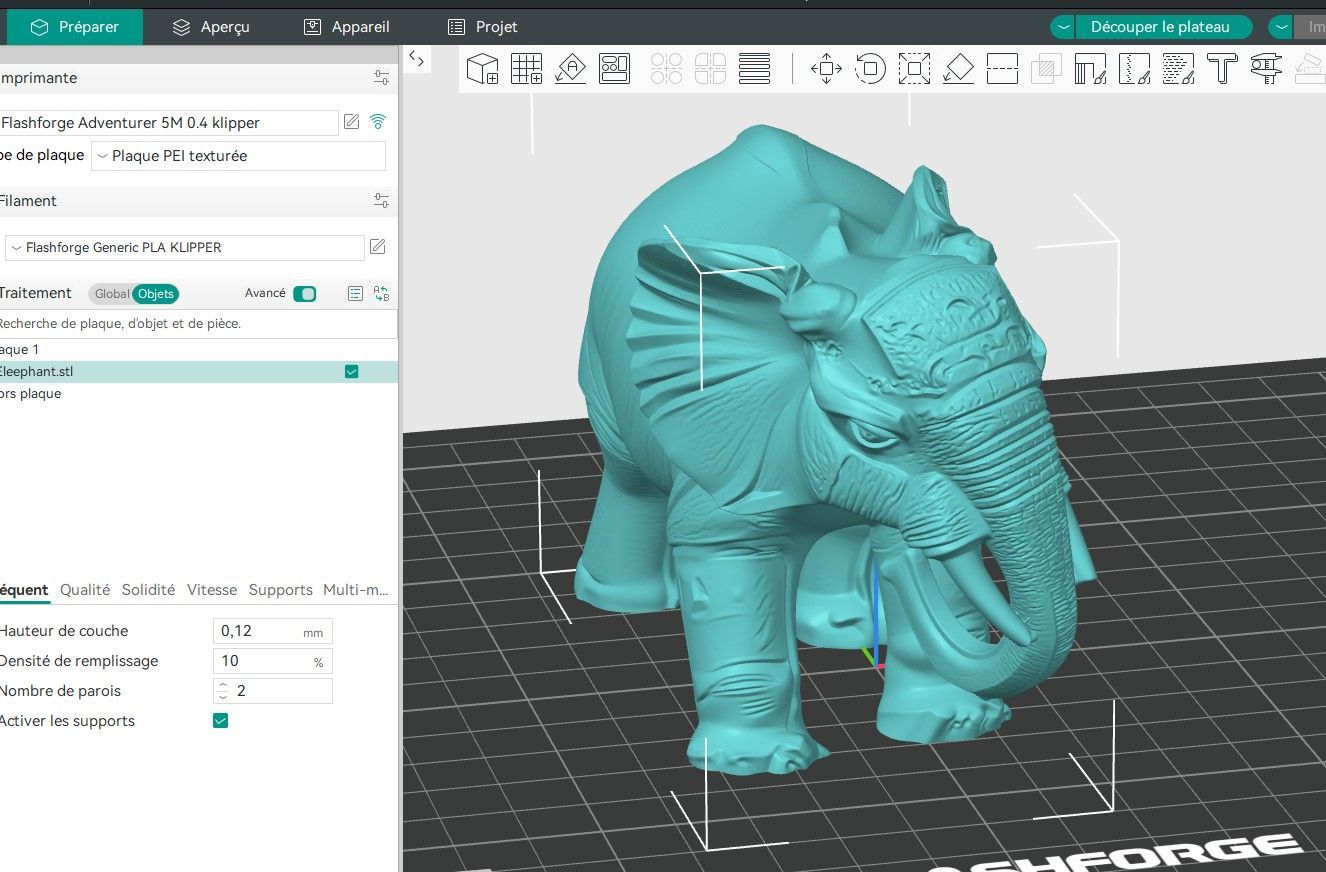
Task: Select the Auto-orient tool icon
Action: point(570,68)
